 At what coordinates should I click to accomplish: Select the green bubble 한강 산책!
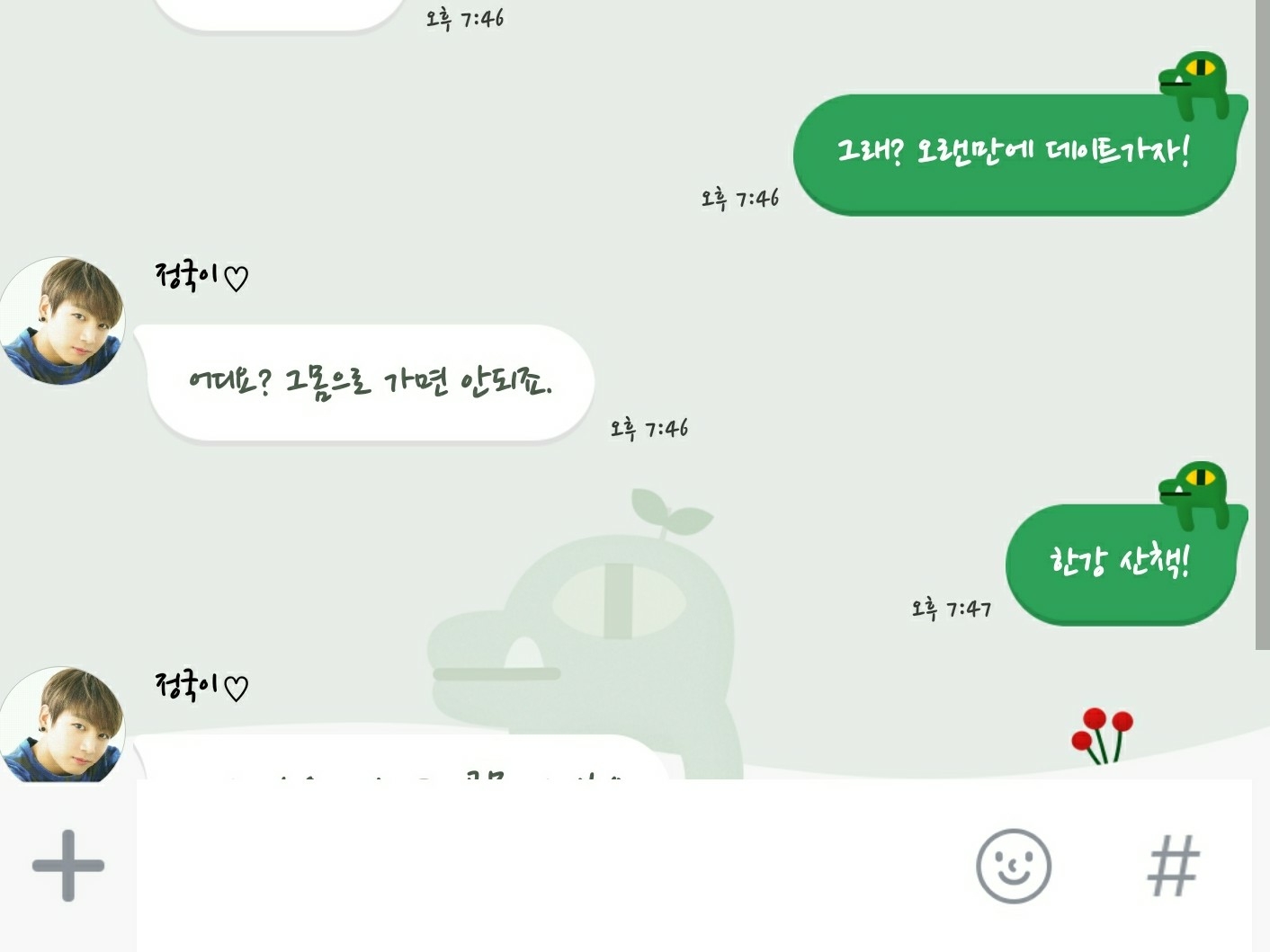pyautogui.click(x=1121, y=564)
